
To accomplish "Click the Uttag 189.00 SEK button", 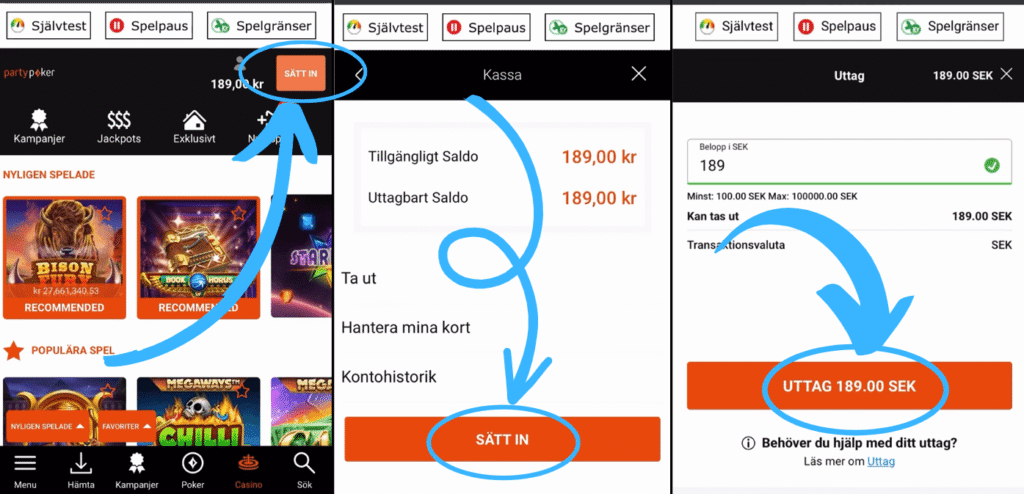I will coord(849,386).
